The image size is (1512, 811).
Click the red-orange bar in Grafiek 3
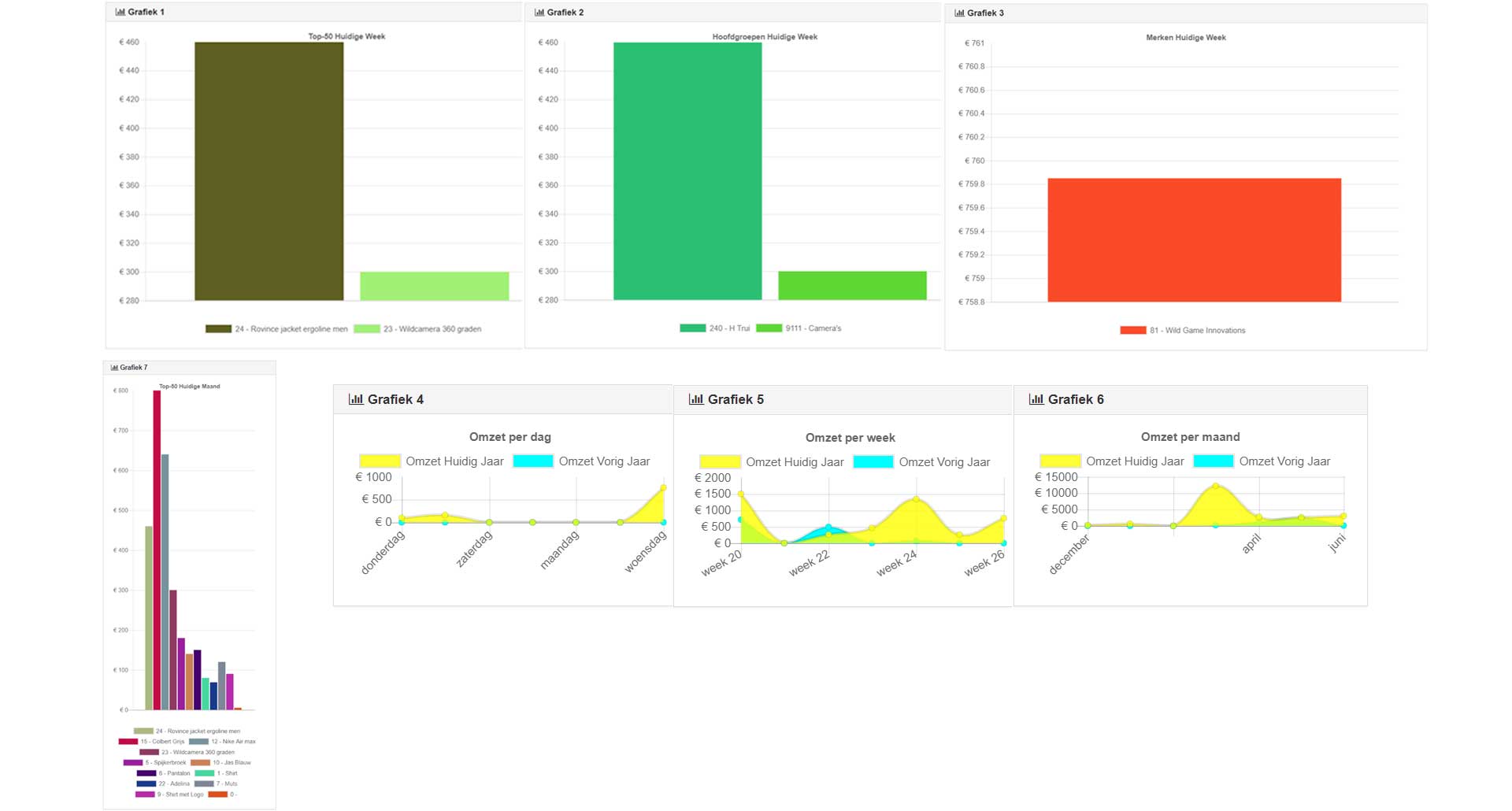point(1195,240)
